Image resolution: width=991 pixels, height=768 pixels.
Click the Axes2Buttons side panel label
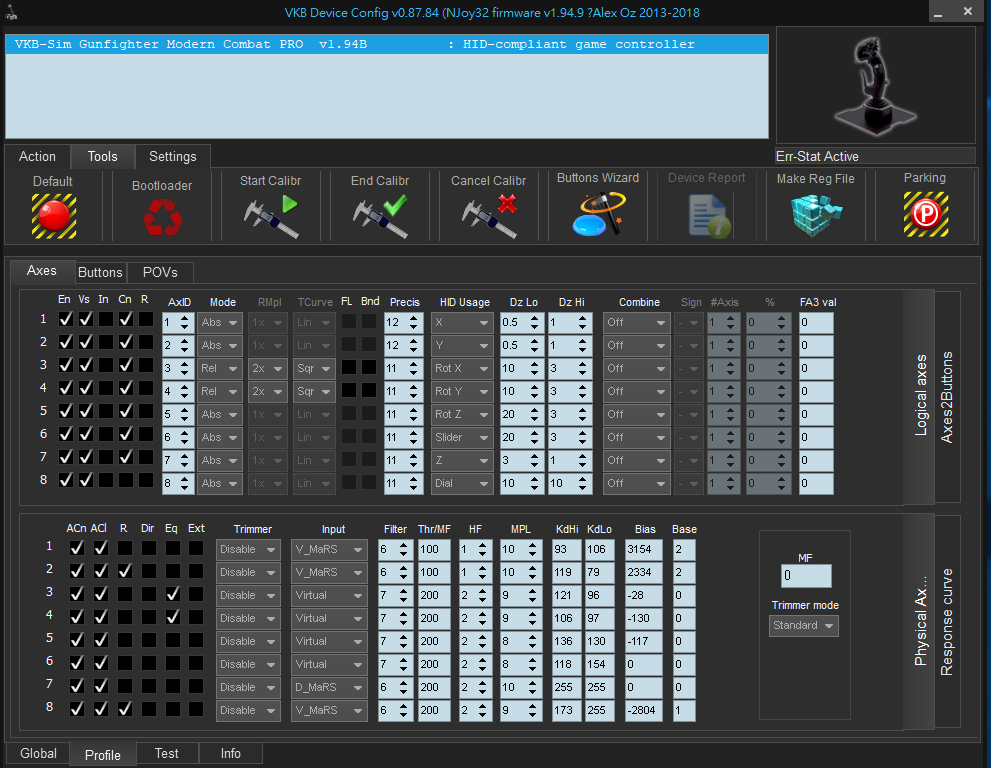tap(946, 397)
